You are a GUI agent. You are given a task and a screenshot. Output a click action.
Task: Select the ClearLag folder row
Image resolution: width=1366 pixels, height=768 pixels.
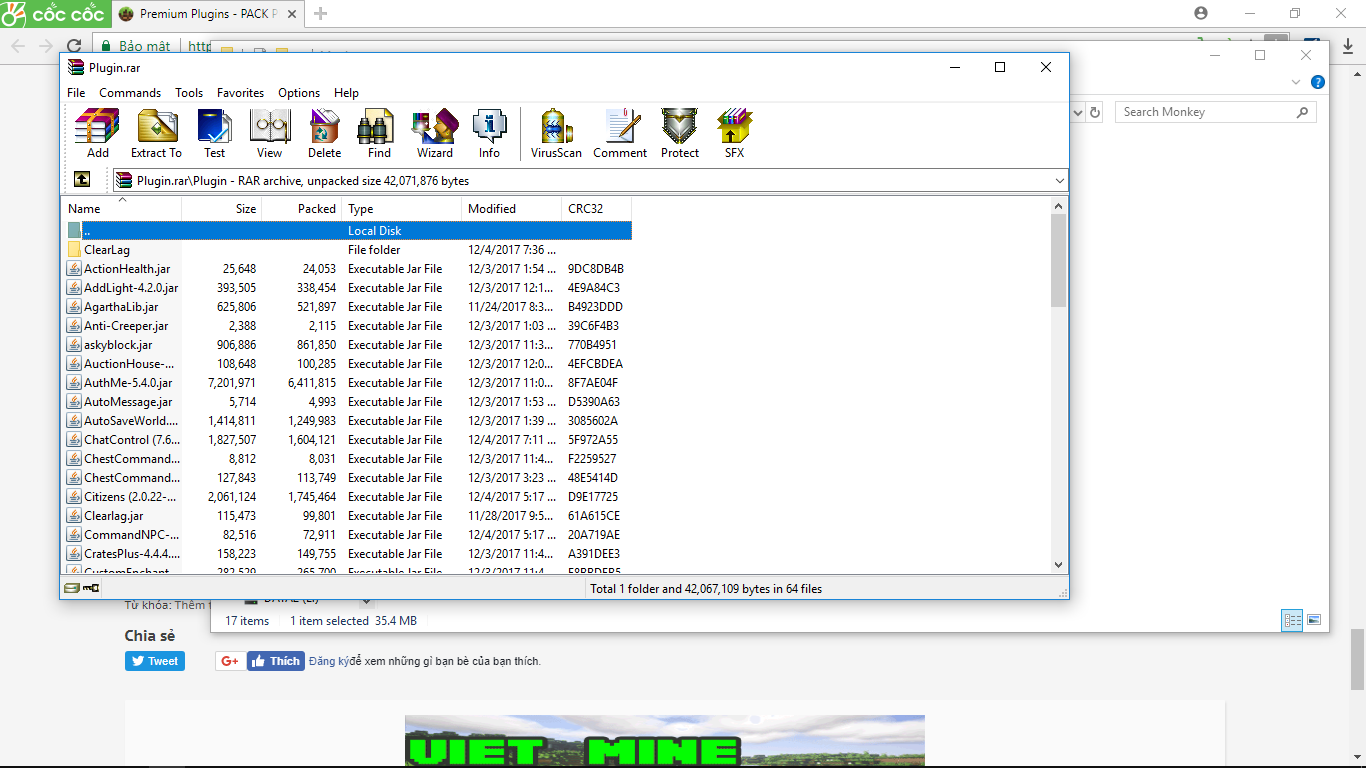[x=348, y=250]
